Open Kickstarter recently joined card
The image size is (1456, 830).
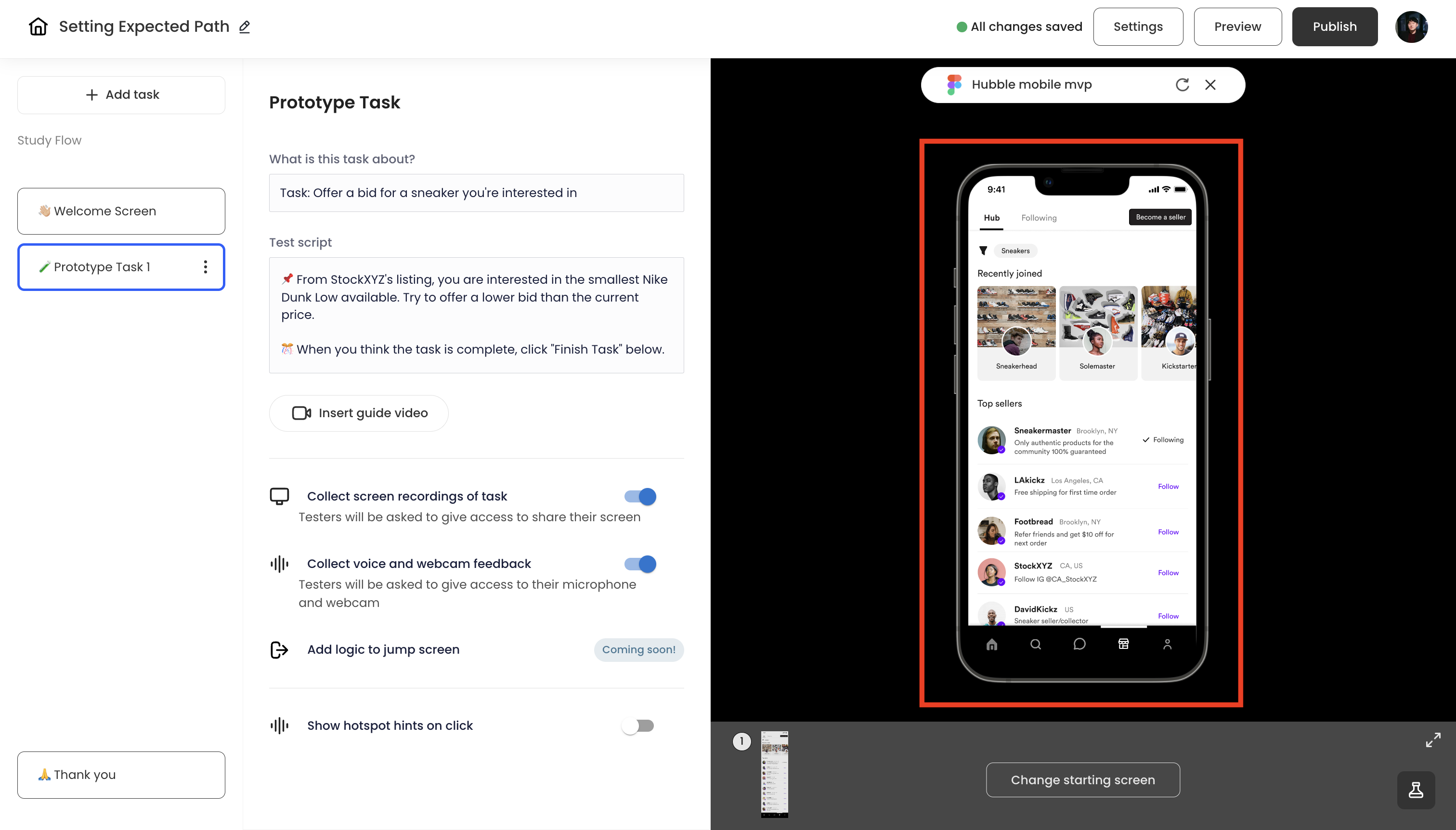pos(1169,333)
